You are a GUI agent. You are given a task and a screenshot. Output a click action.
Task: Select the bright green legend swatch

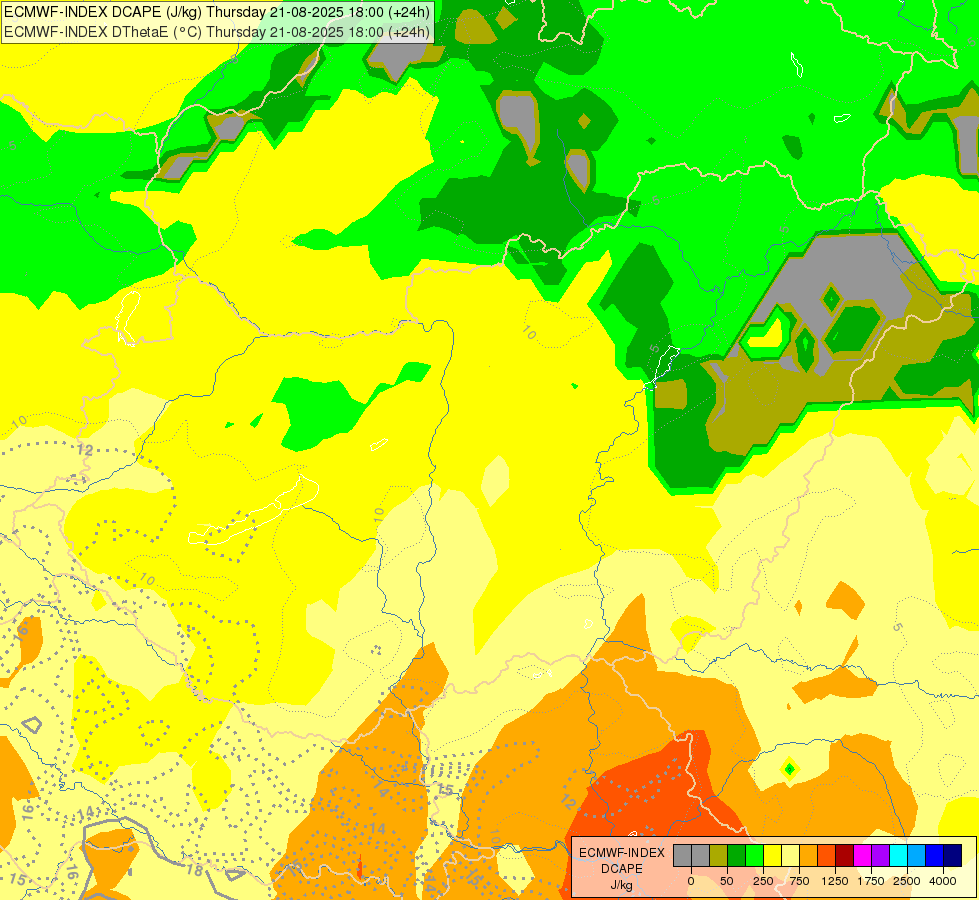point(755,856)
